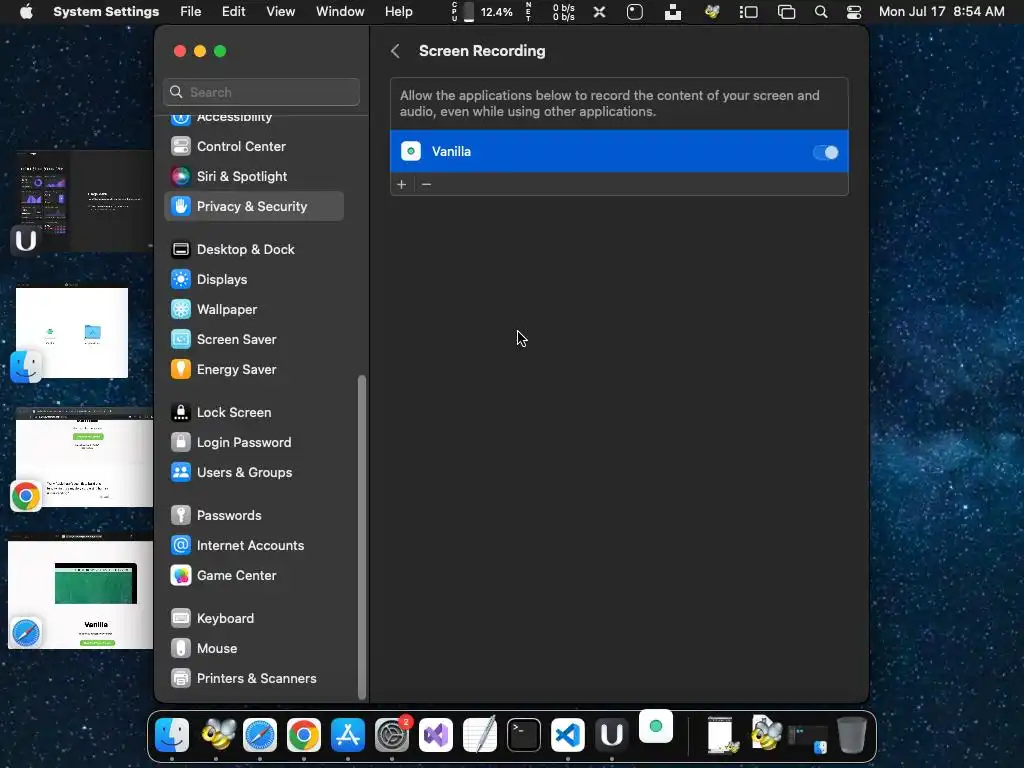Open Lock Screen settings icon
The height and width of the screenshot is (768, 1024).
(181, 413)
